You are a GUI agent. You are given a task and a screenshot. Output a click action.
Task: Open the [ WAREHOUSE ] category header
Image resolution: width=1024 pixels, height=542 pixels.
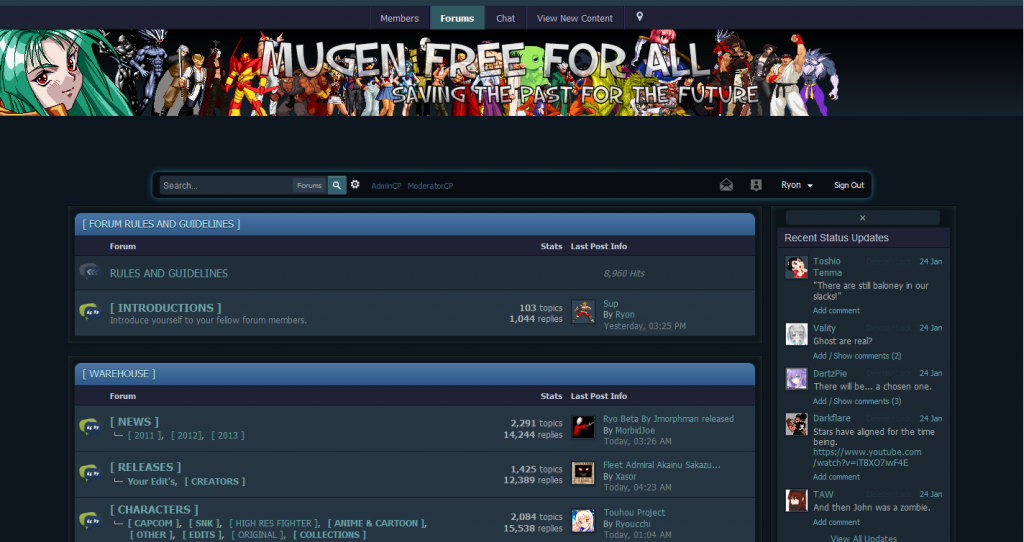click(119, 374)
